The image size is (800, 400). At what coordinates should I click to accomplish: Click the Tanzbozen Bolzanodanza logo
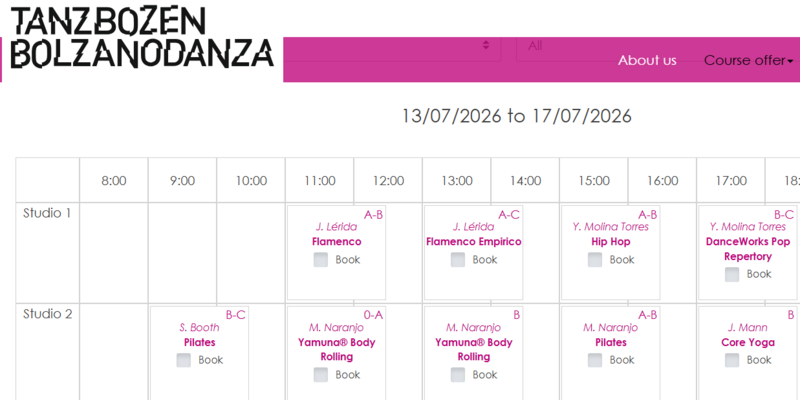[x=138, y=42]
